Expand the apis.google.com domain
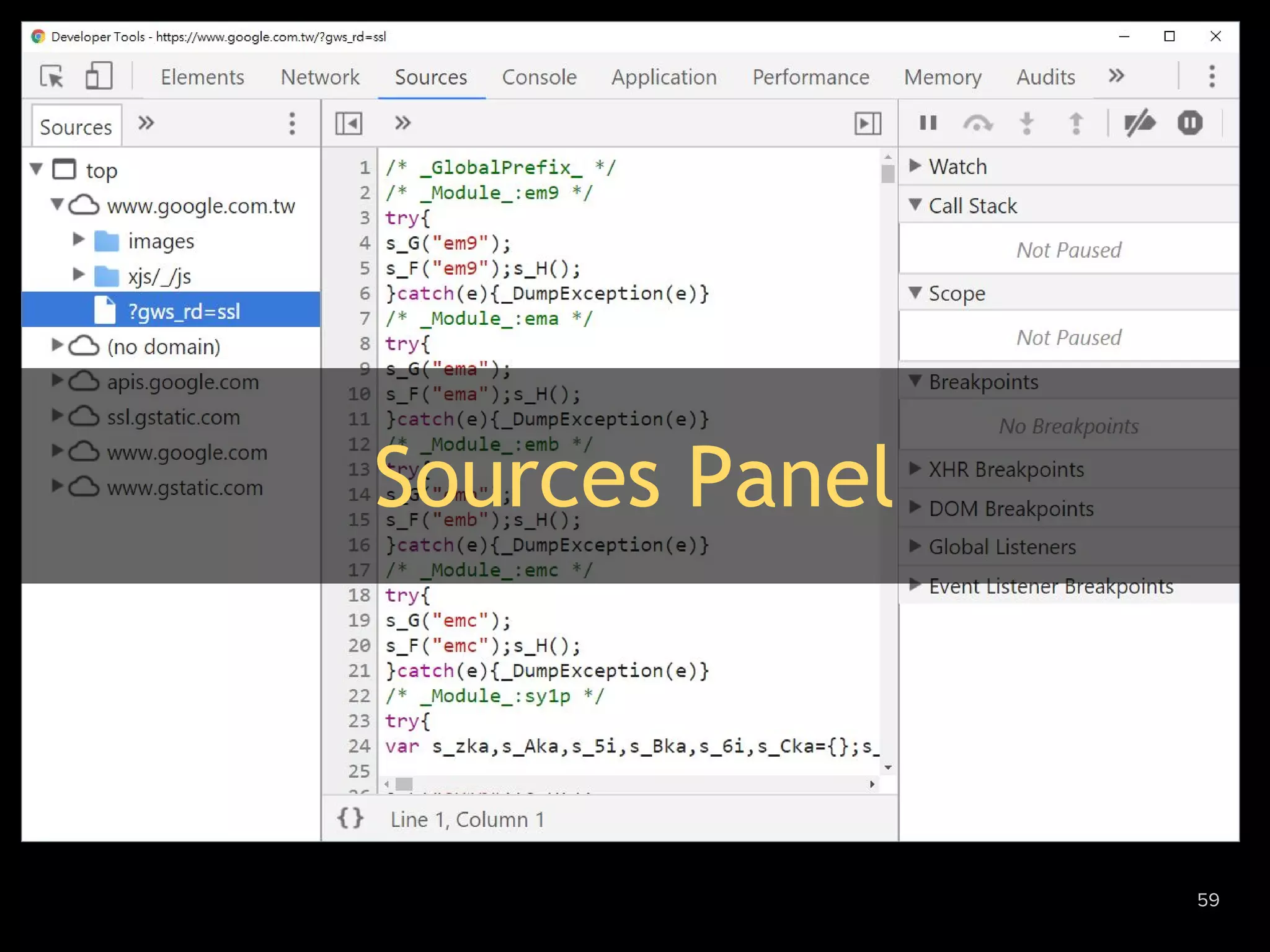The image size is (1270, 952). [x=57, y=381]
